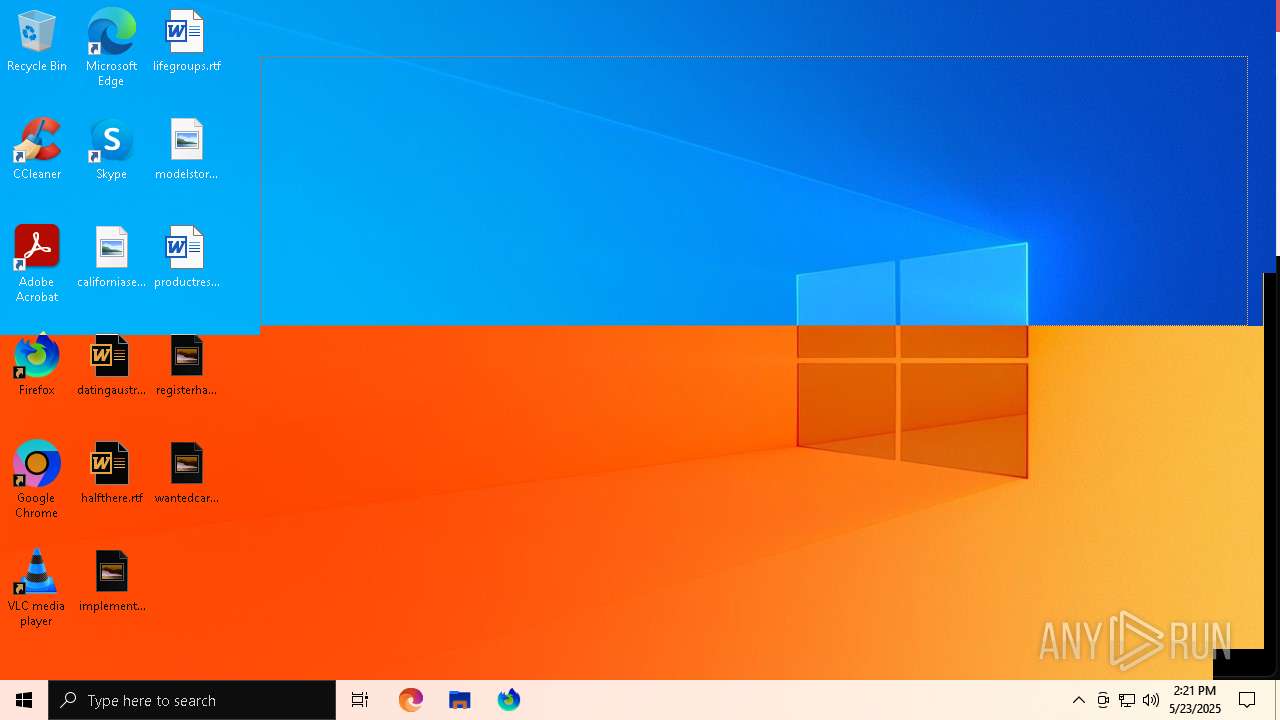Viewport: 1280px width, 720px height.
Task: Select the datingaustr... Word document icon
Action: point(111,366)
